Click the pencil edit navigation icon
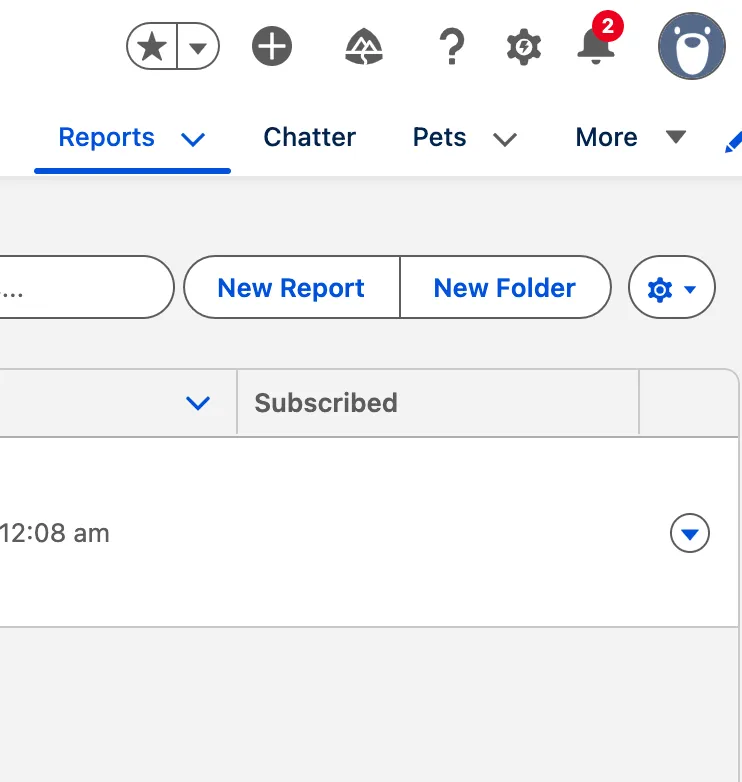Screen dimensions: 742x782 [x=733, y=143]
